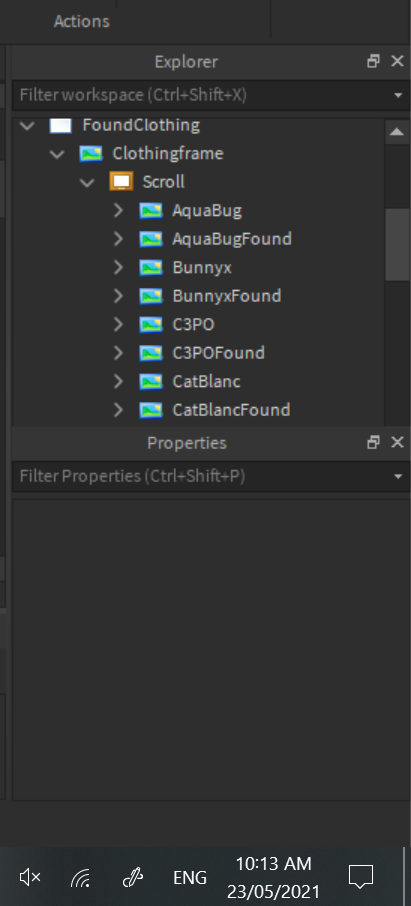Screen dimensions: 411x906
Task: Collapse the FoundClothing tree node
Action: [27, 126]
